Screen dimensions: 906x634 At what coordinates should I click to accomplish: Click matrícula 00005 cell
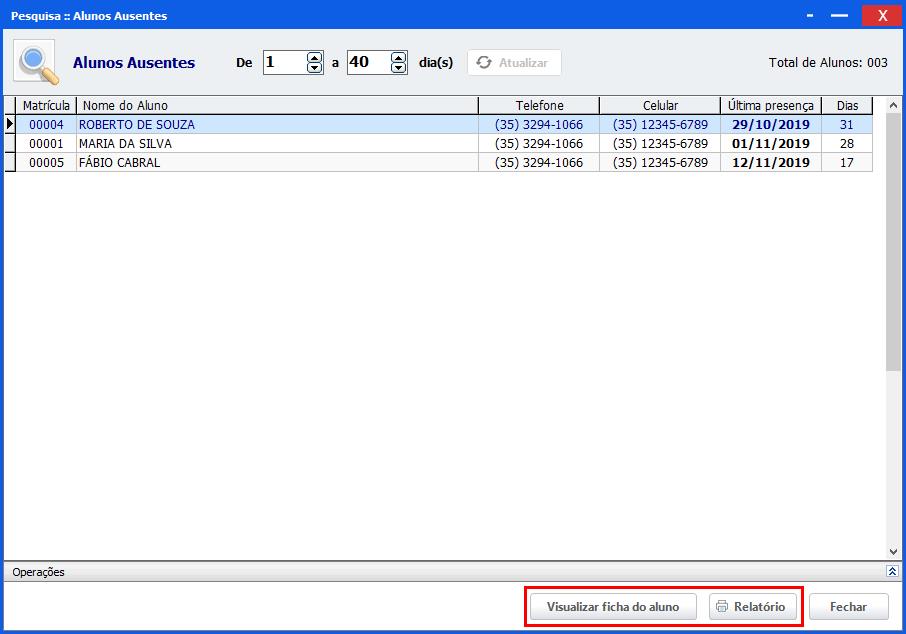[x=46, y=162]
